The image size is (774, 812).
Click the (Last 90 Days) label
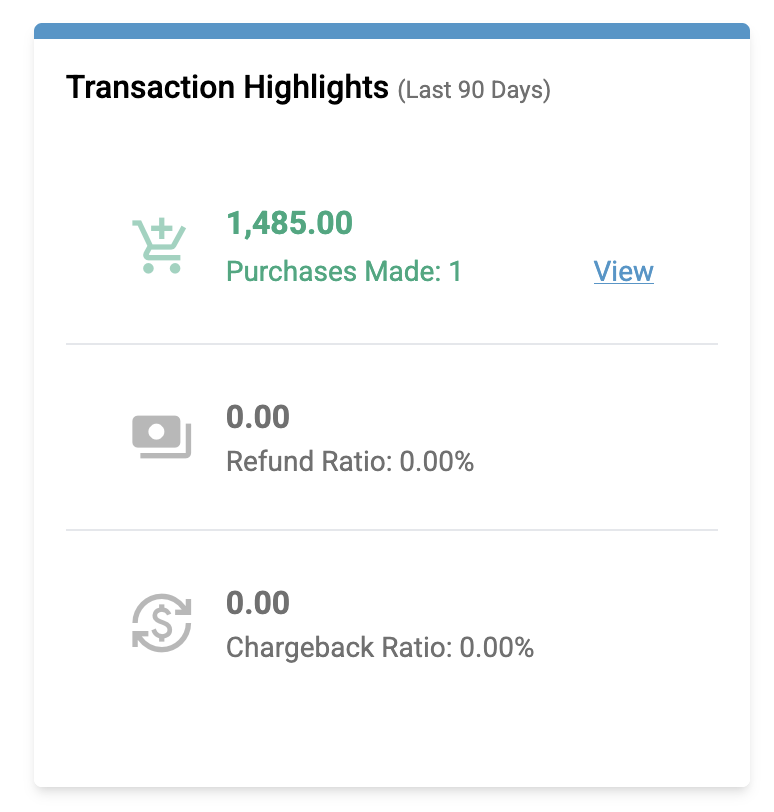pos(474,90)
